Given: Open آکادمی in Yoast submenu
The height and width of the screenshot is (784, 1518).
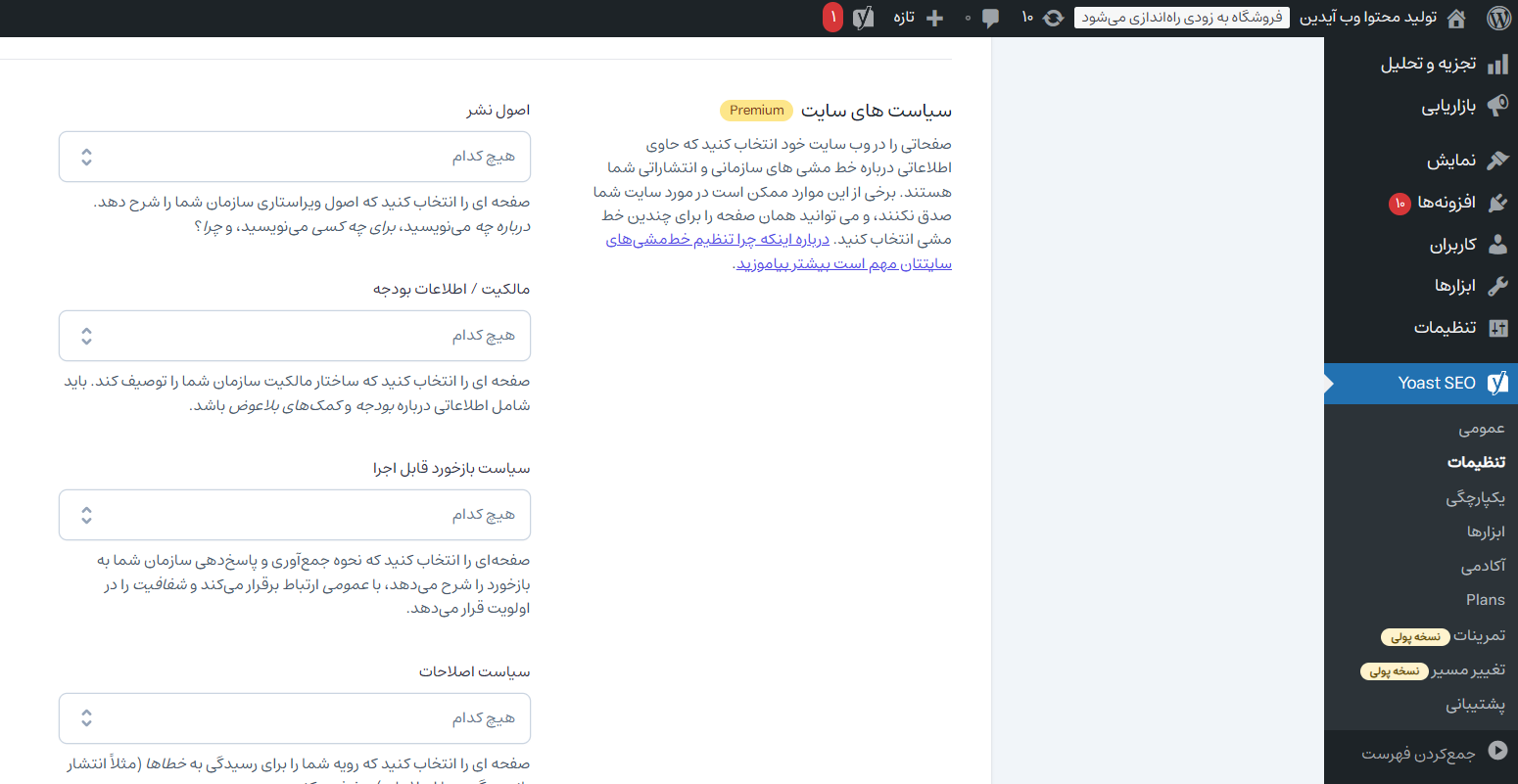Looking at the screenshot, I should point(1483,566).
